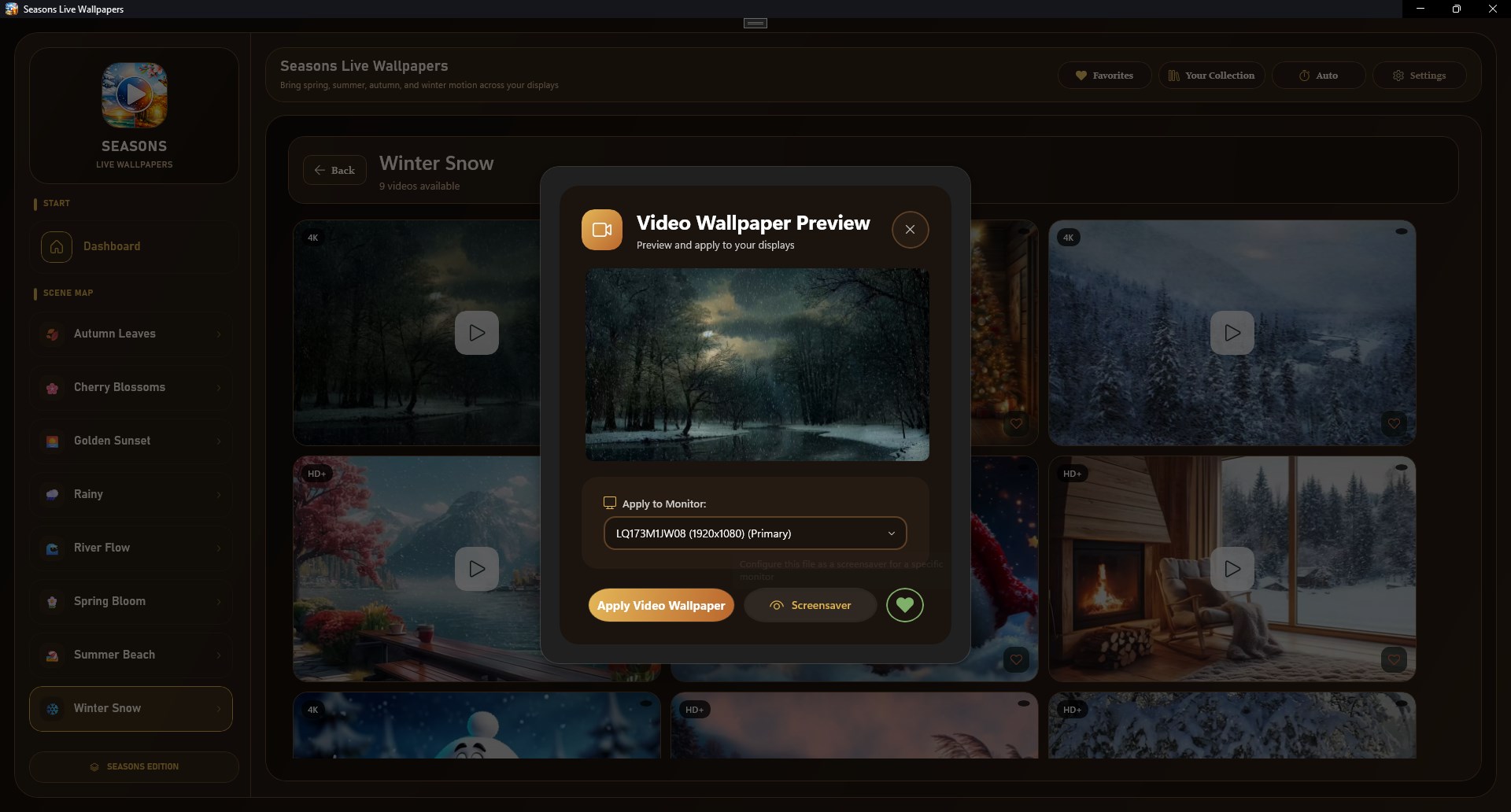Image resolution: width=1511 pixels, height=812 pixels.
Task: Favorite the Christmas tree video
Action: click(x=1016, y=423)
